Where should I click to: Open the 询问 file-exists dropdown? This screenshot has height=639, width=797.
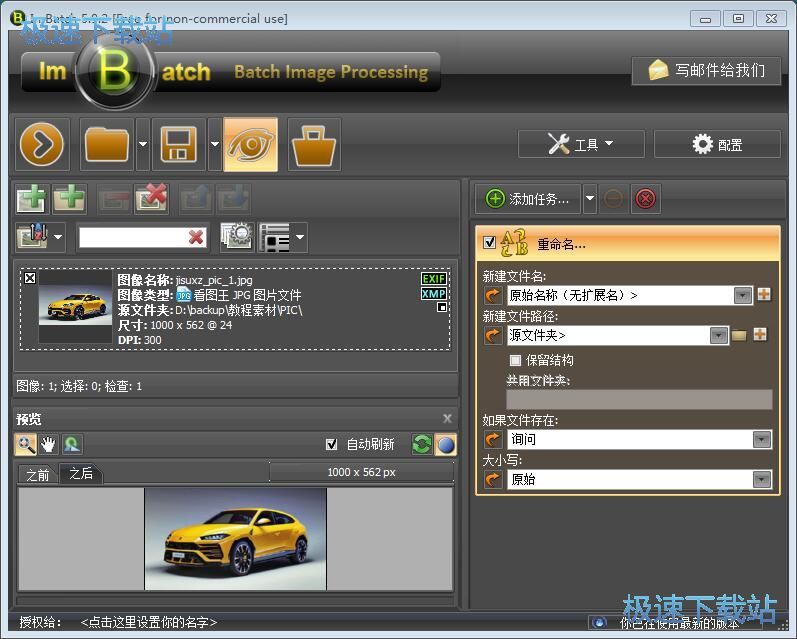762,439
